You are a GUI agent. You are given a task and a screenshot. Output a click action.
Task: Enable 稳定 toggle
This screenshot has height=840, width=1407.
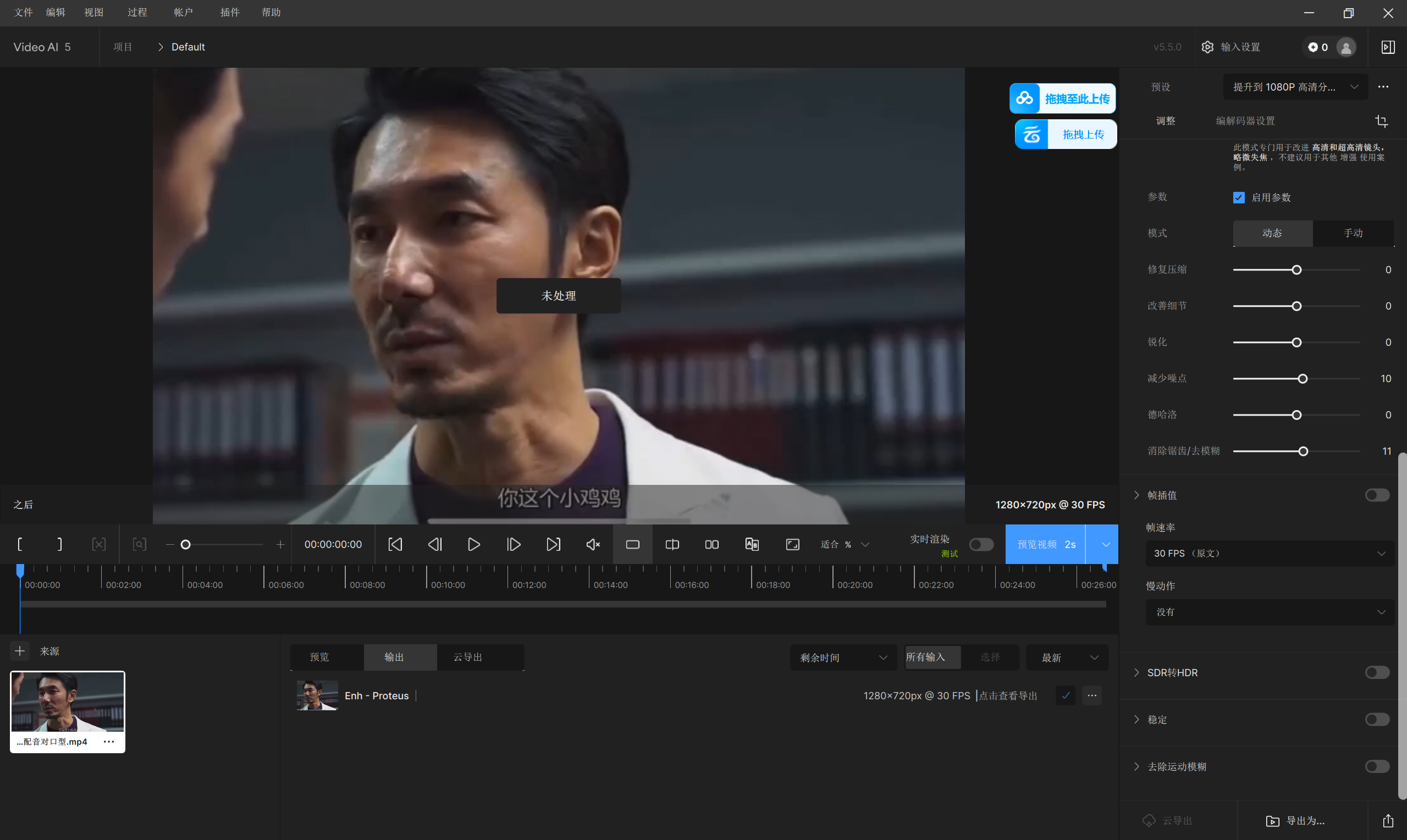point(1377,720)
